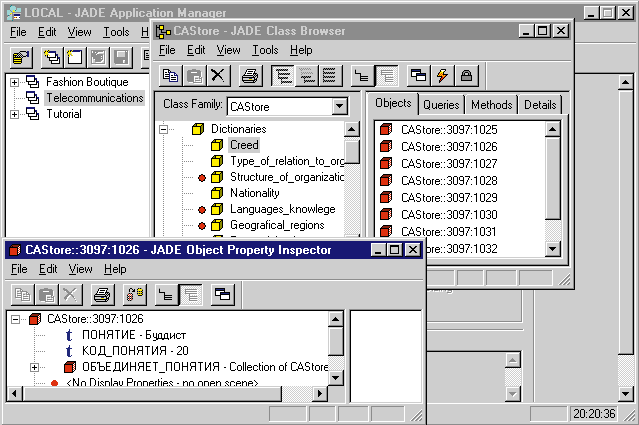This screenshot has height=425, width=639.
Task: Click Objects list scrollbar down arrow
Action: (x=553, y=249)
